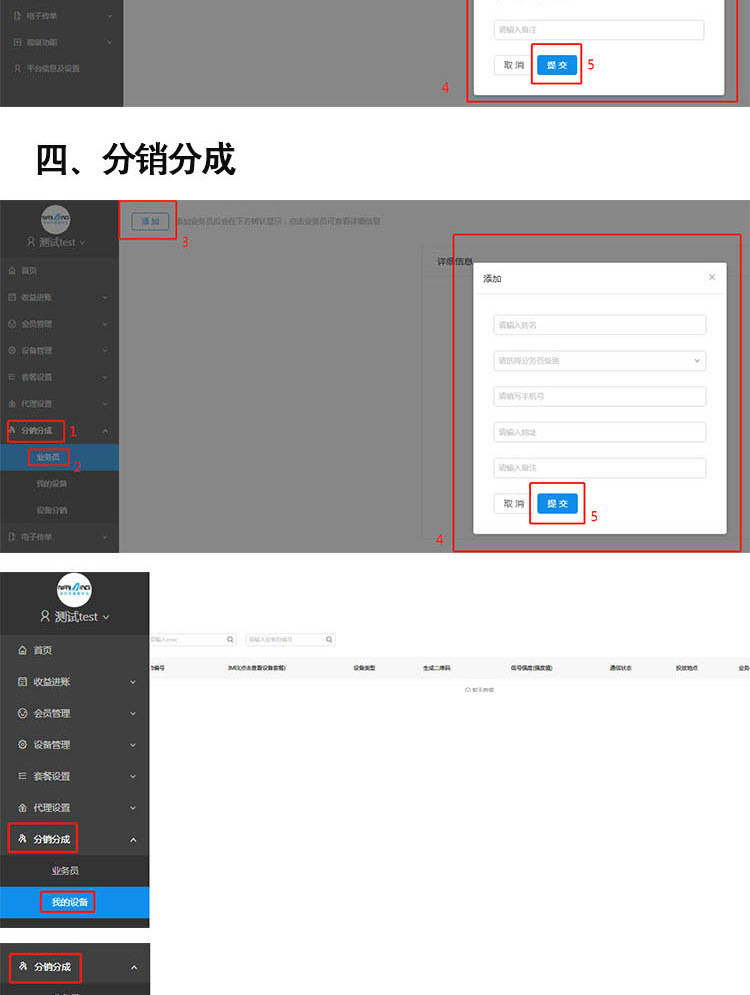Click 添加 button behind the dialog

150,221
